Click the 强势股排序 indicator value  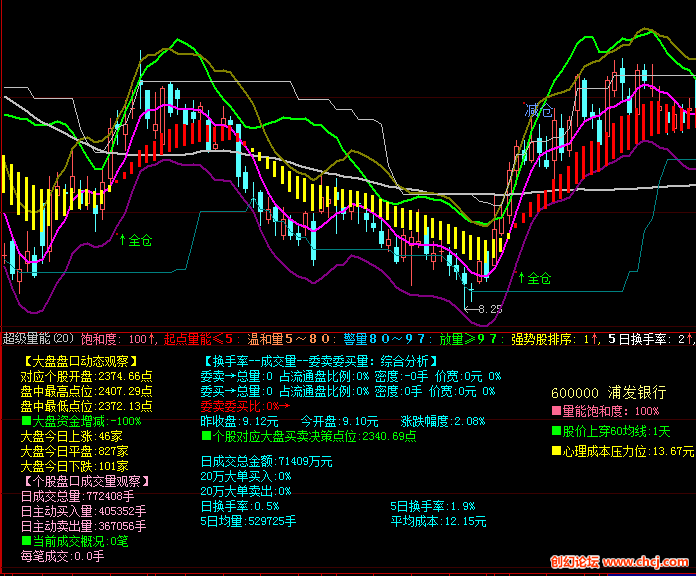point(554,339)
